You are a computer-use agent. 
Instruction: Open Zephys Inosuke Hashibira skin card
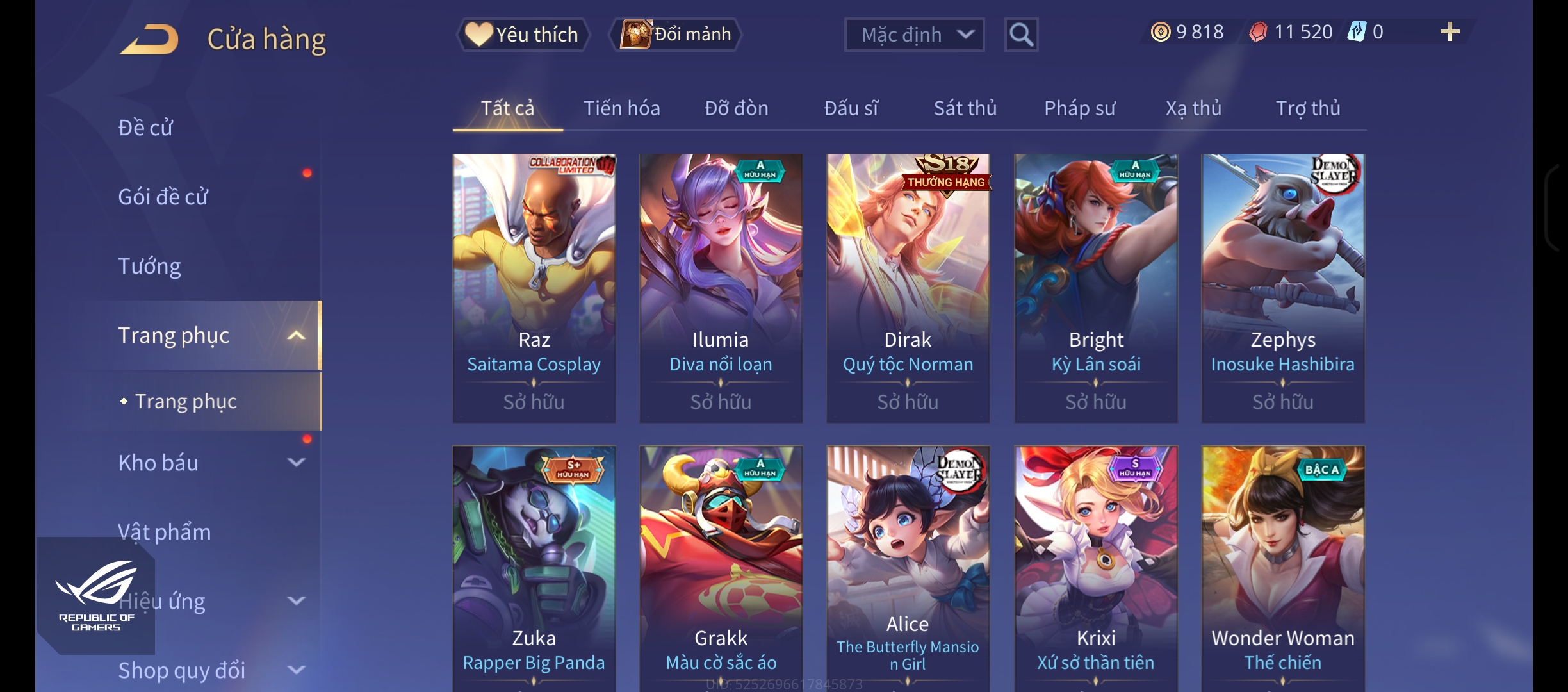(1283, 288)
